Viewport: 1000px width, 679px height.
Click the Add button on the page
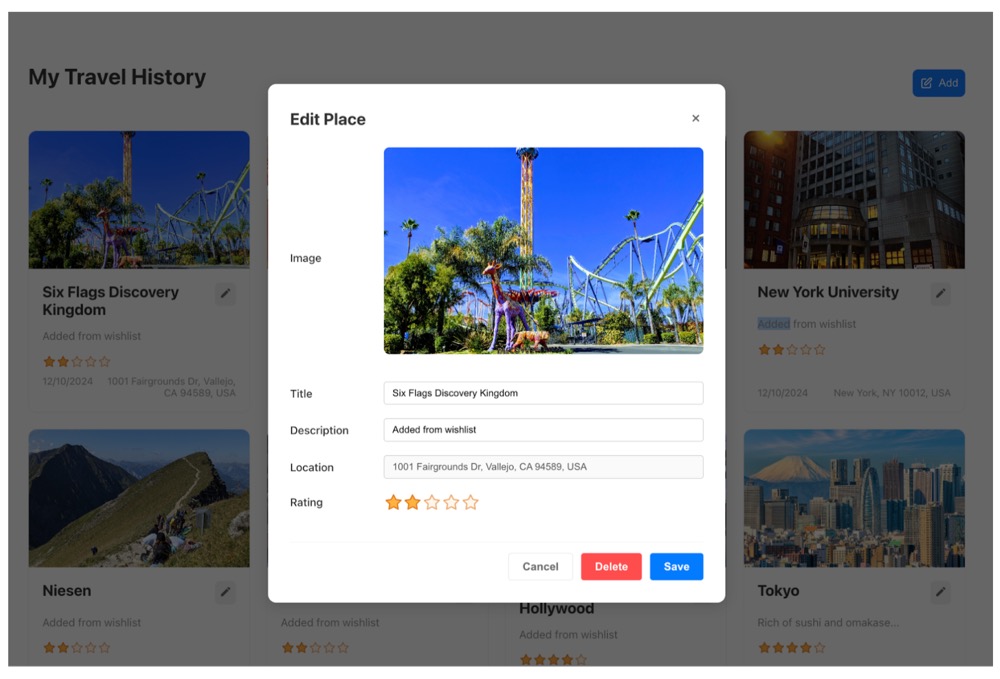(939, 83)
